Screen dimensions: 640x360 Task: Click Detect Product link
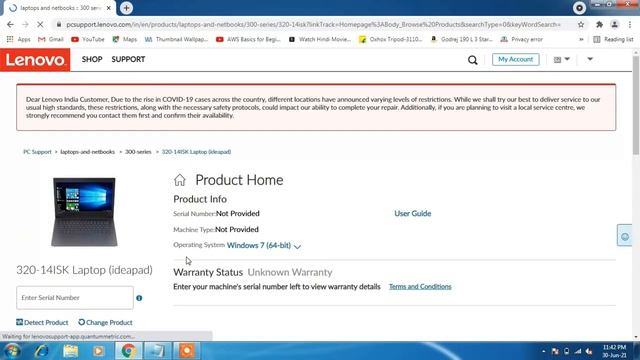point(42,322)
